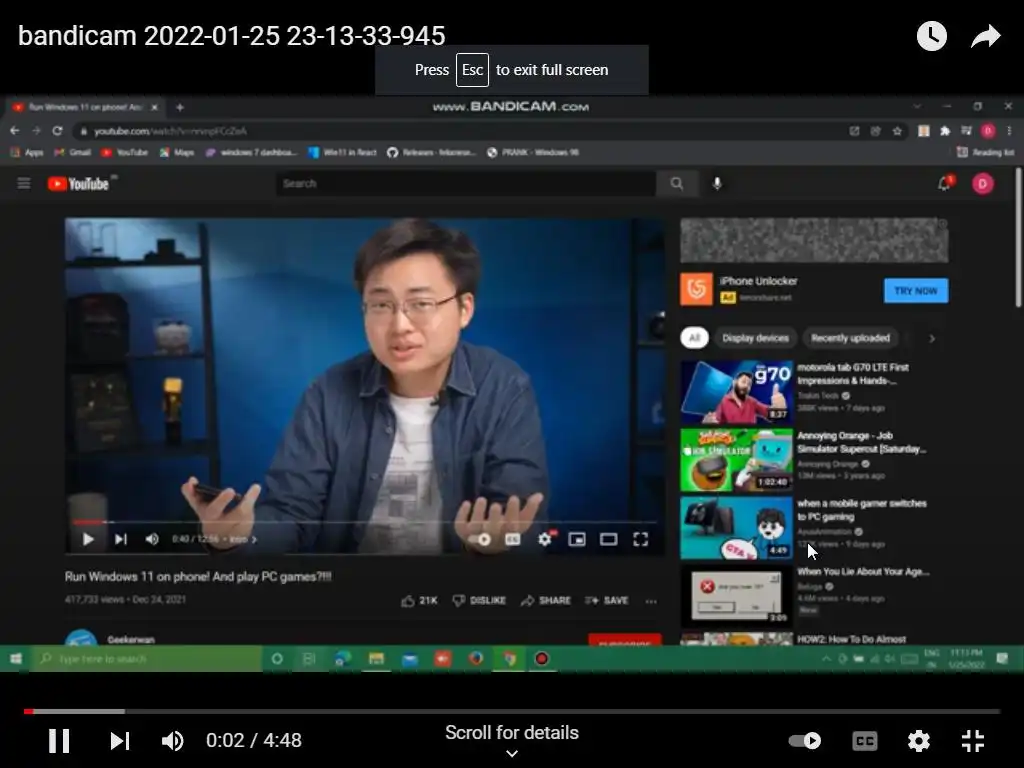The image size is (1024, 768).
Task: Click the youtube.com address bar
Action: [457, 131]
